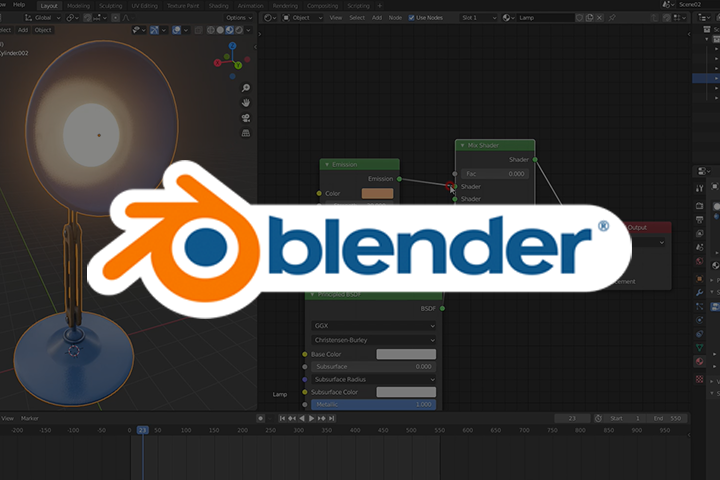Toggle viewport gizmos button

(x=154, y=30)
